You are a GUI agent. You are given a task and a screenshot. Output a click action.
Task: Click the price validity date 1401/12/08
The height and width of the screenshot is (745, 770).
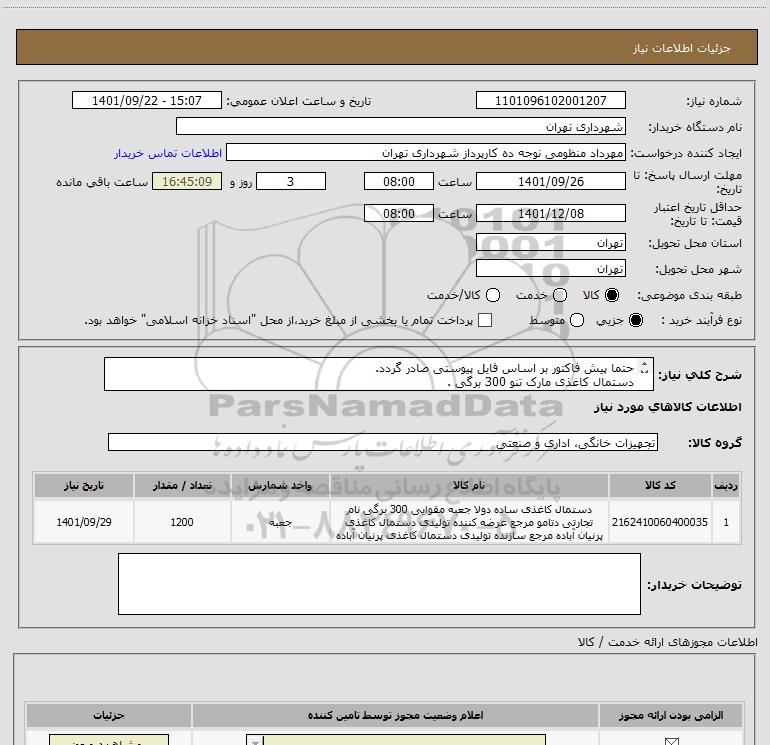click(x=550, y=213)
